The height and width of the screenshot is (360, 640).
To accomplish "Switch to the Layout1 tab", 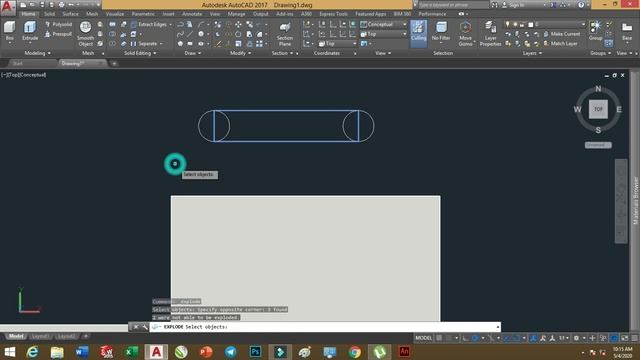I will (x=40, y=336).
